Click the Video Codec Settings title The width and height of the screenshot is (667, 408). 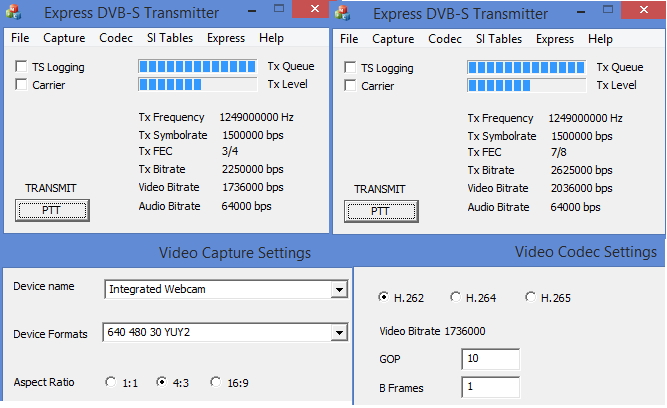pos(586,252)
